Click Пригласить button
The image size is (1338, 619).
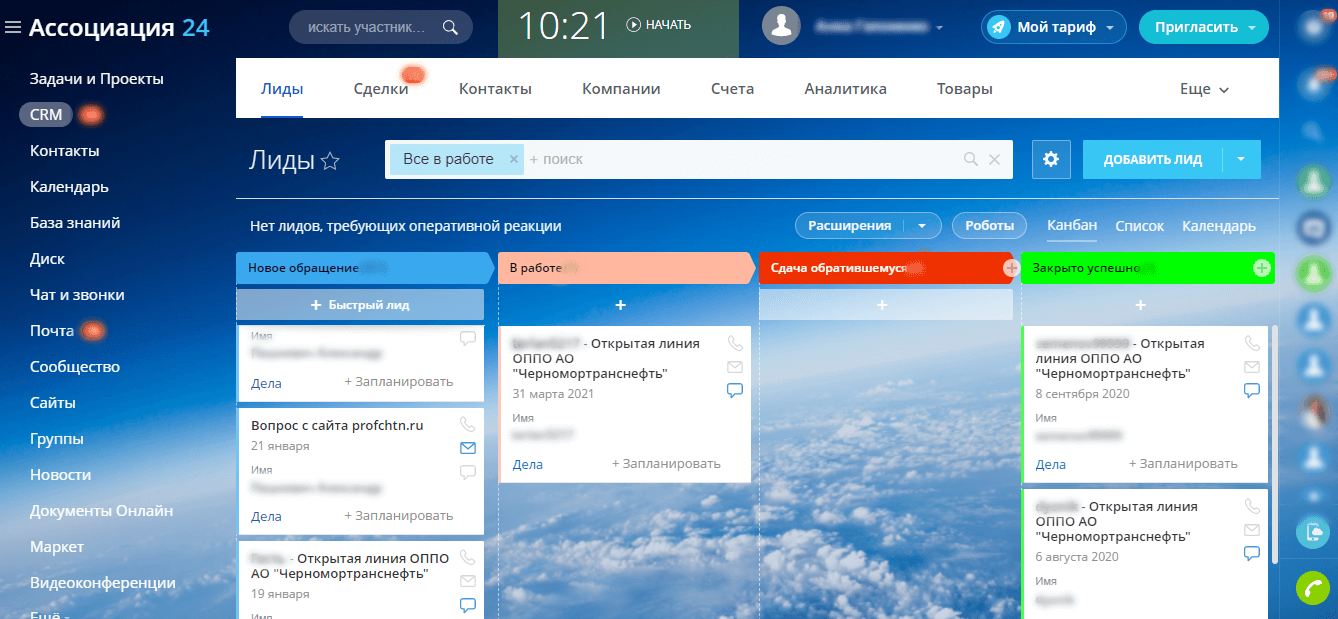[x=1195, y=27]
